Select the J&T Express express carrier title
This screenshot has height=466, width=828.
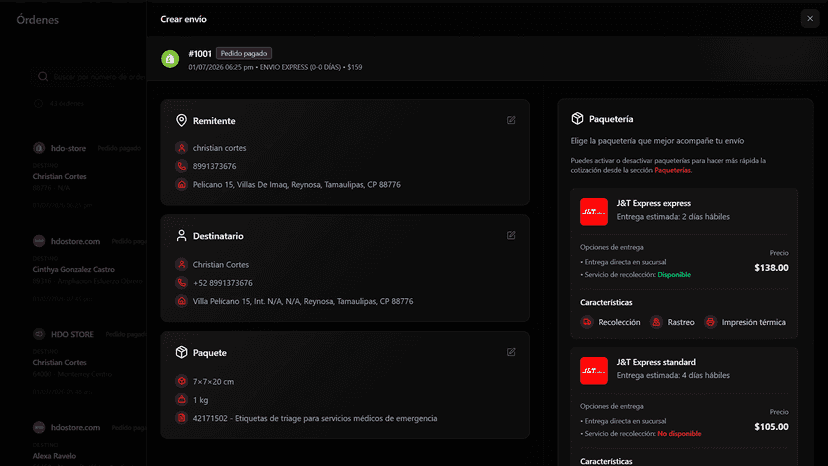coord(654,203)
